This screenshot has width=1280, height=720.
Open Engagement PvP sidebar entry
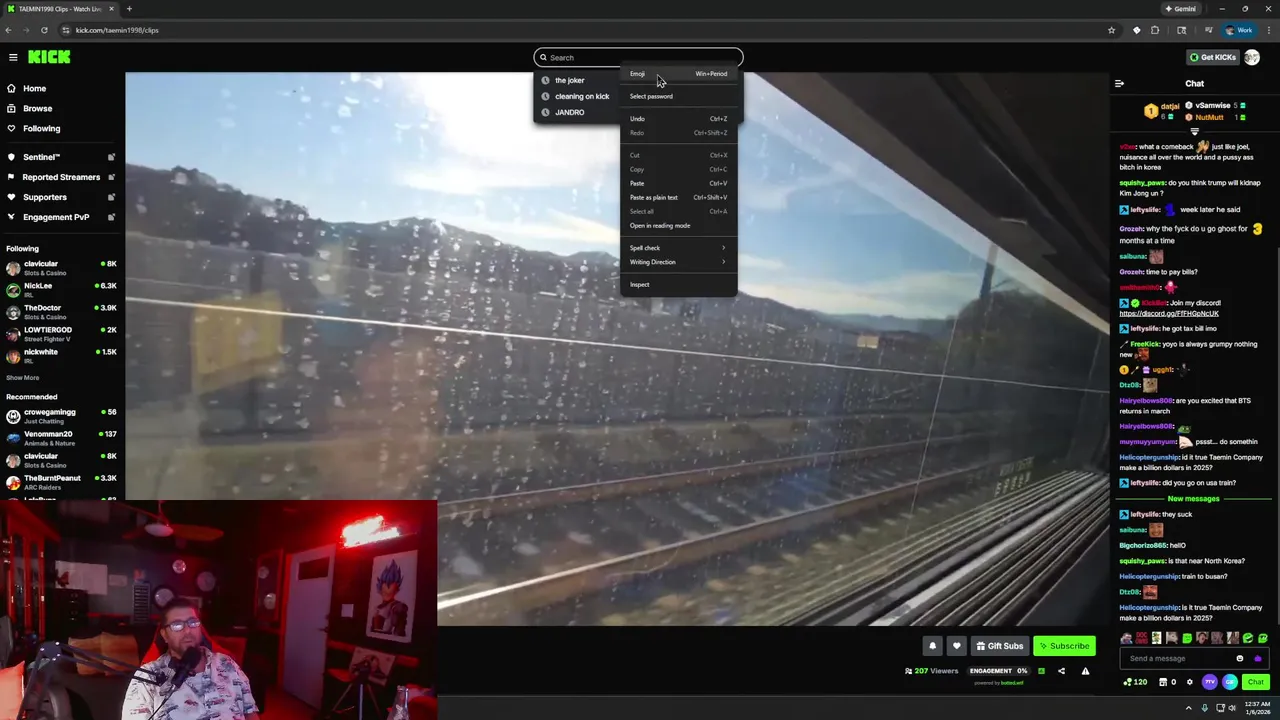point(62,217)
